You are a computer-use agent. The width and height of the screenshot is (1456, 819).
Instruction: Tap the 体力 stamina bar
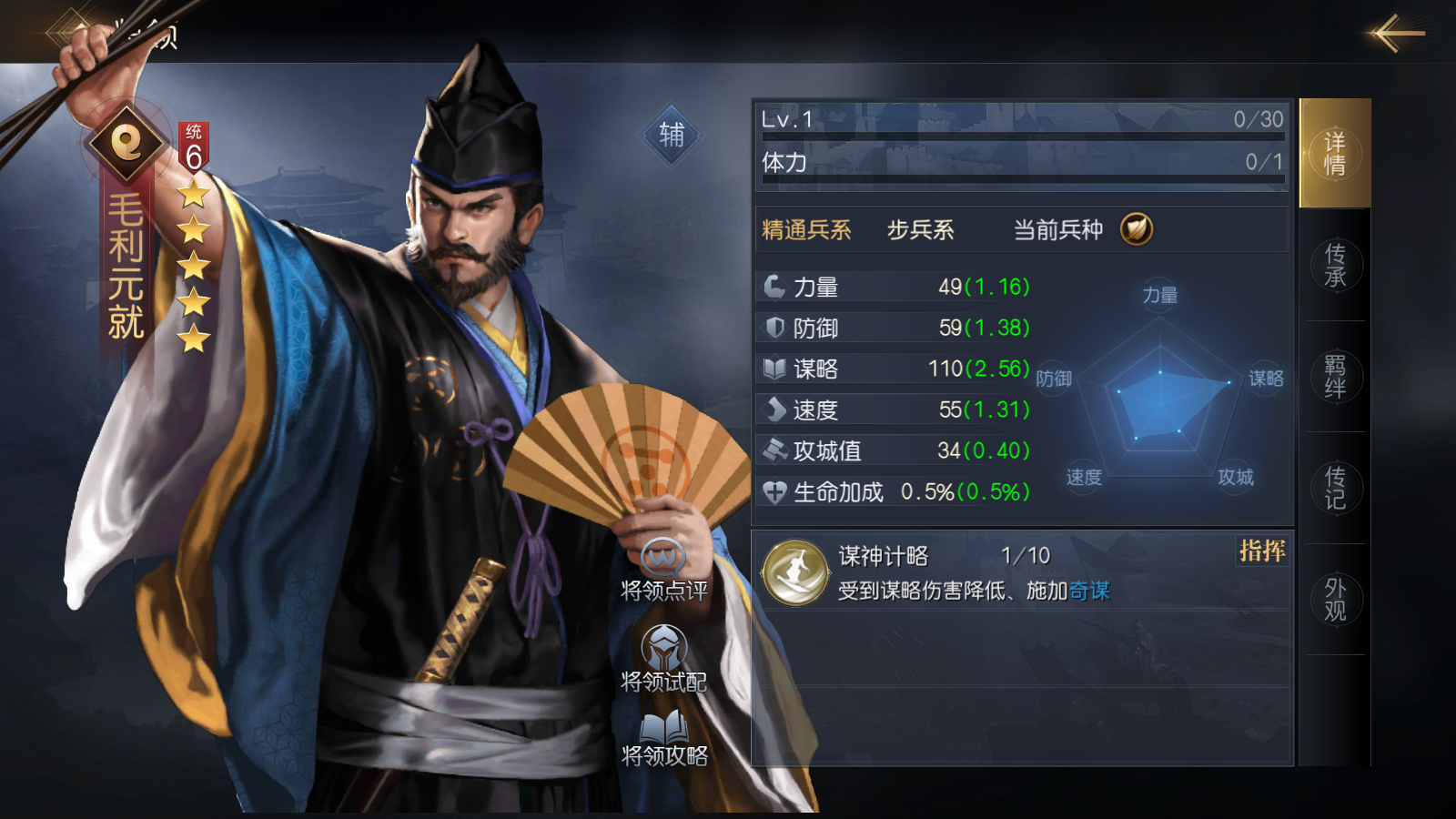pos(1023,179)
